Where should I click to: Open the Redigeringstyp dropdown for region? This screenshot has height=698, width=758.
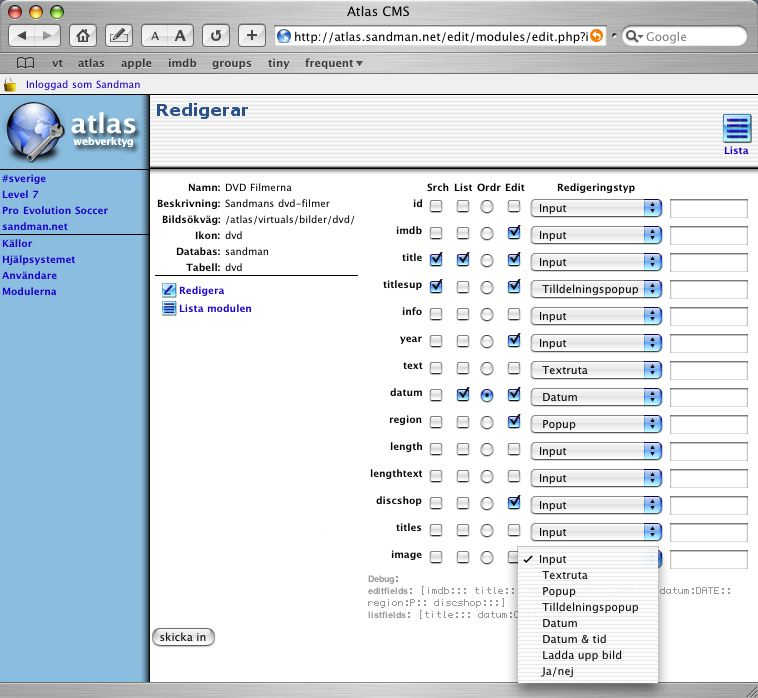[x=596, y=424]
